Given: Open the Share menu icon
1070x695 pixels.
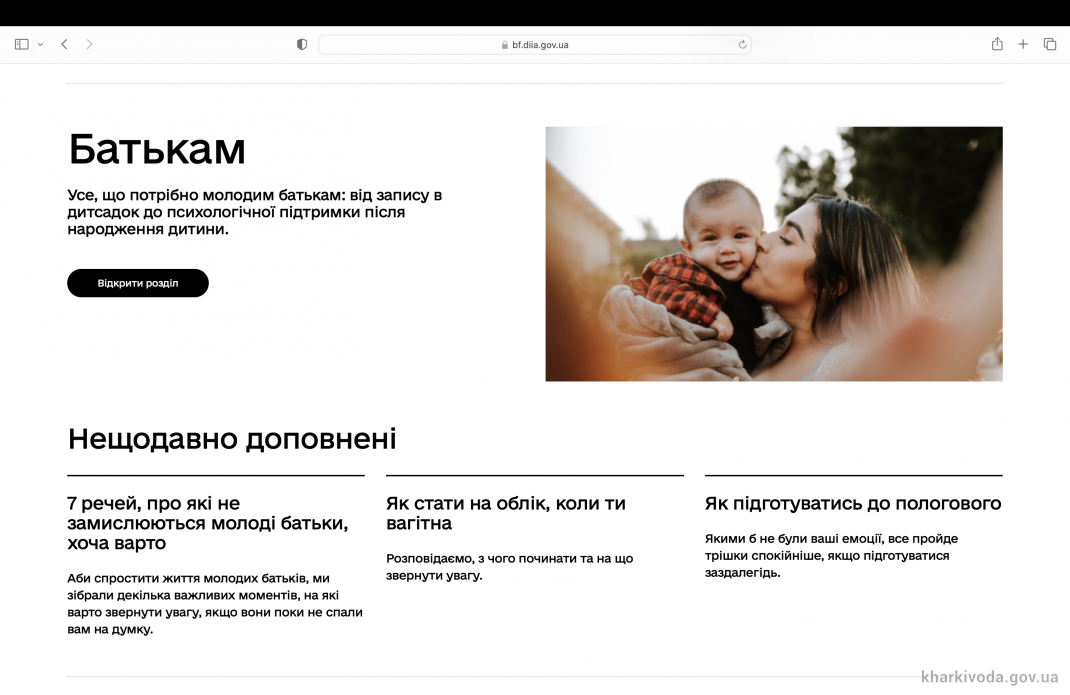Looking at the screenshot, I should tap(997, 44).
